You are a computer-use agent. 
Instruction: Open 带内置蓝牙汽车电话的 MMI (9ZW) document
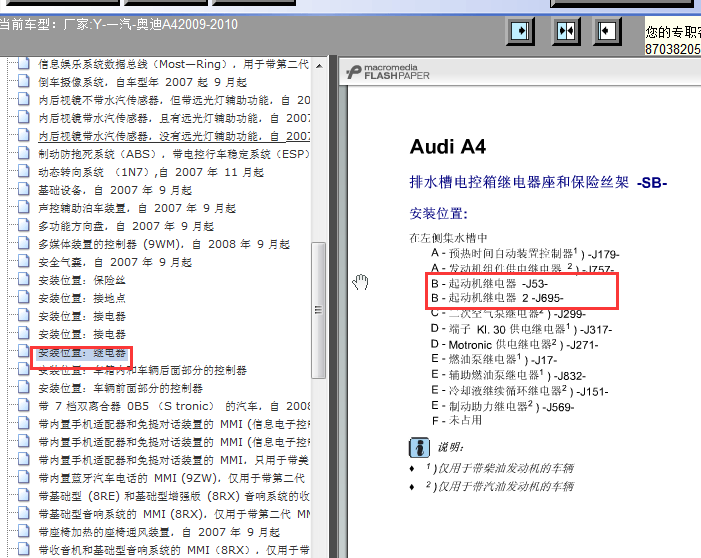(x=172, y=478)
